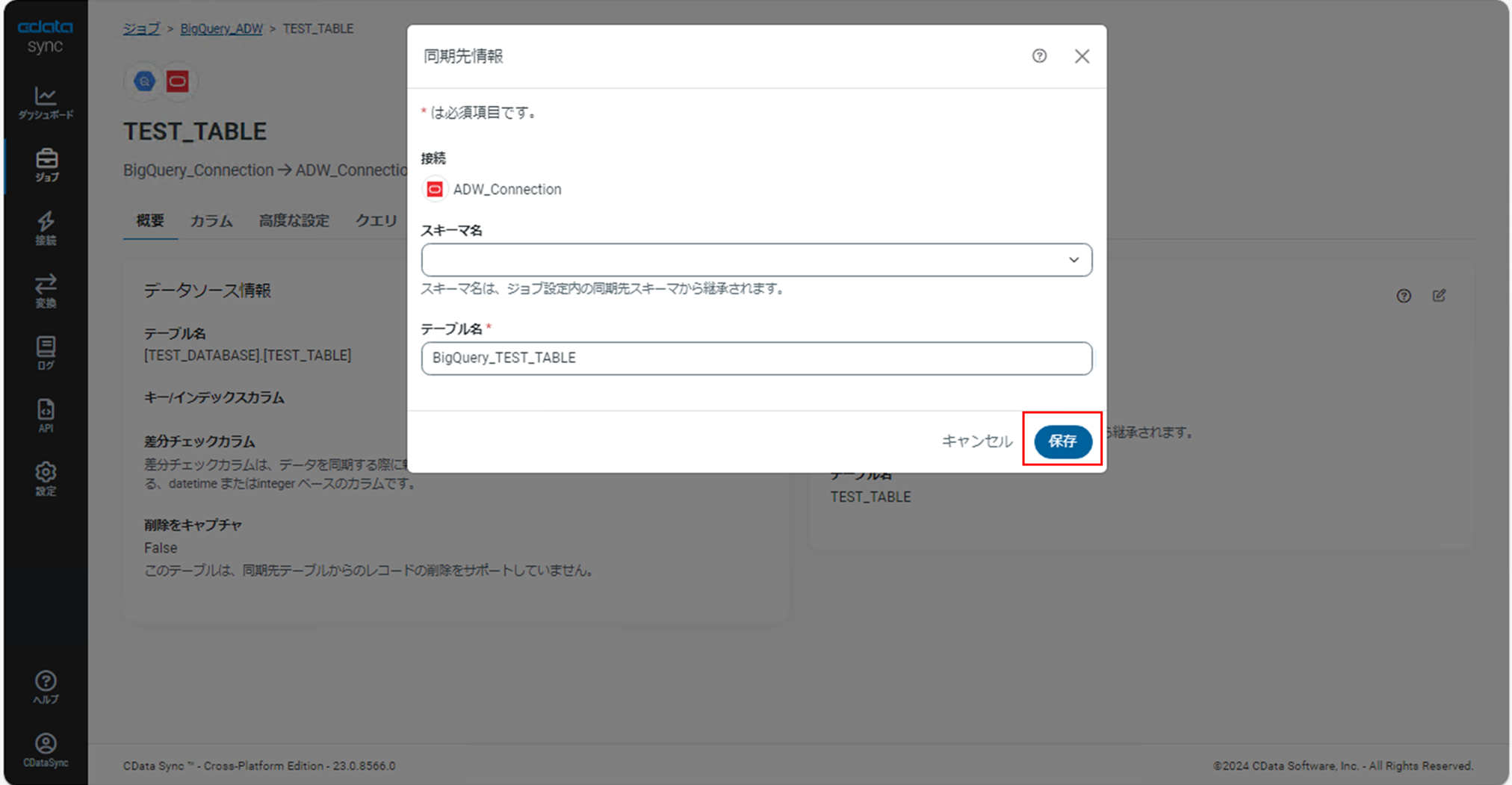Click the 保存 button
This screenshot has width=1512, height=785.
1062,441
